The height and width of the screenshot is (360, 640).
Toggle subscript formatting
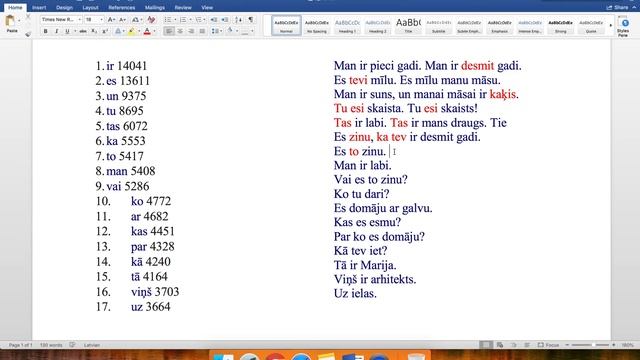94,31
